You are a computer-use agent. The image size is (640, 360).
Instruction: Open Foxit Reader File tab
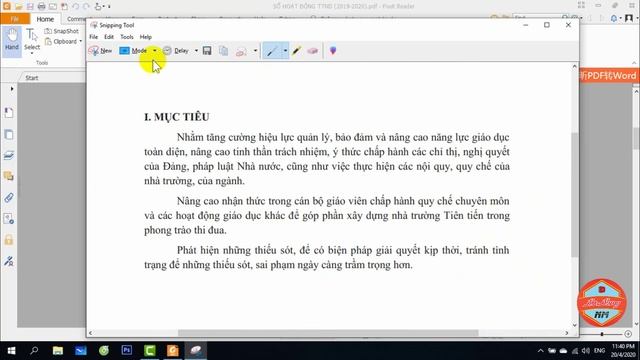pos(15,19)
